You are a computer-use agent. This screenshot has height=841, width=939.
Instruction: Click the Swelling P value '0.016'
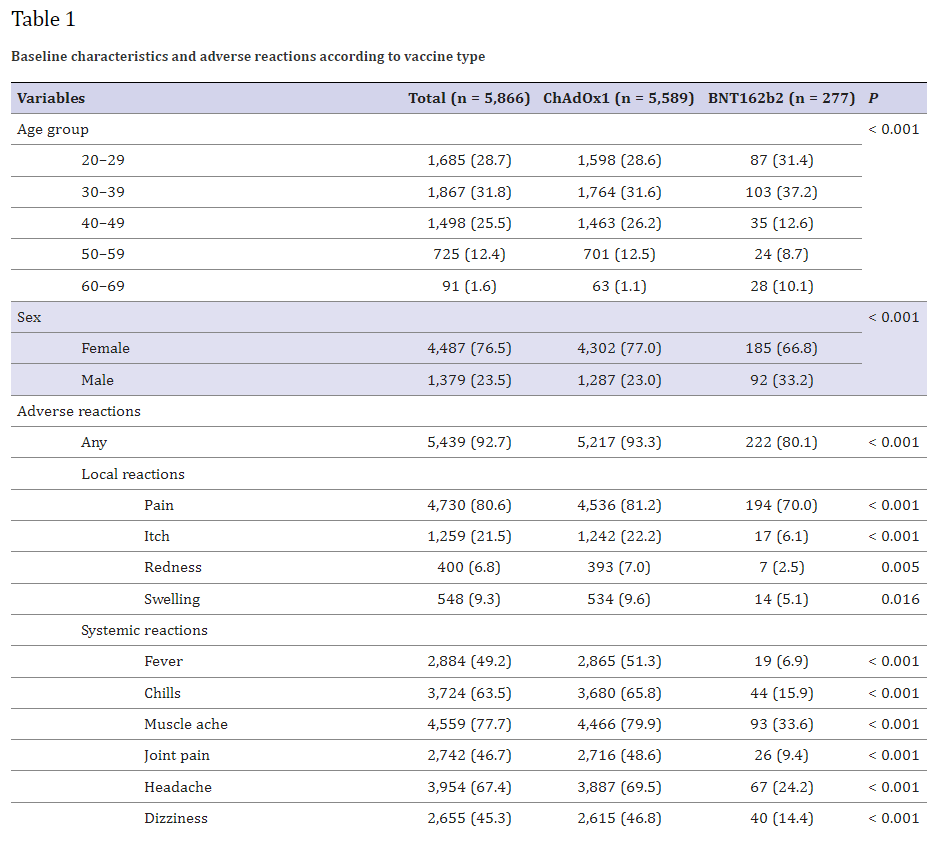click(x=900, y=600)
